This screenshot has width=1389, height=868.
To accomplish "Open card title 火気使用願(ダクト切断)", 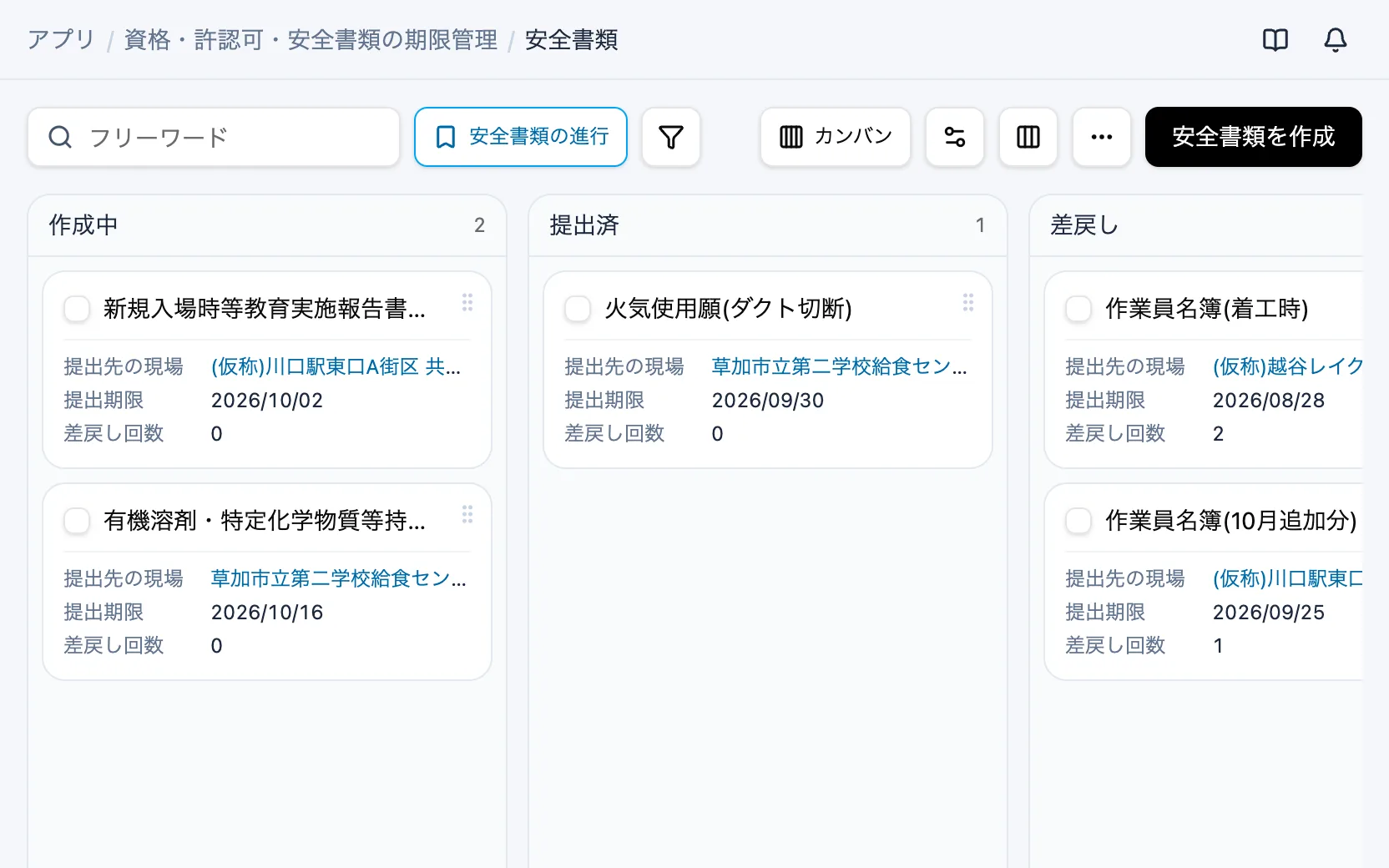I will click(x=728, y=309).
